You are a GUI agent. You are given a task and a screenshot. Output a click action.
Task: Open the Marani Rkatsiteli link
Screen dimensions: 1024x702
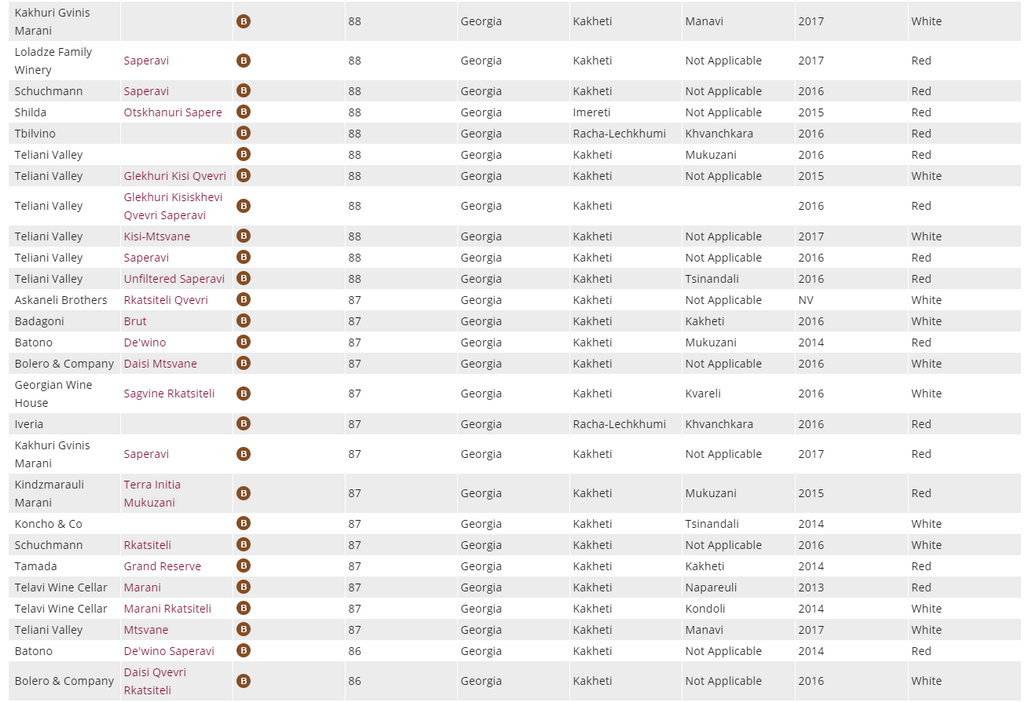[x=167, y=609]
